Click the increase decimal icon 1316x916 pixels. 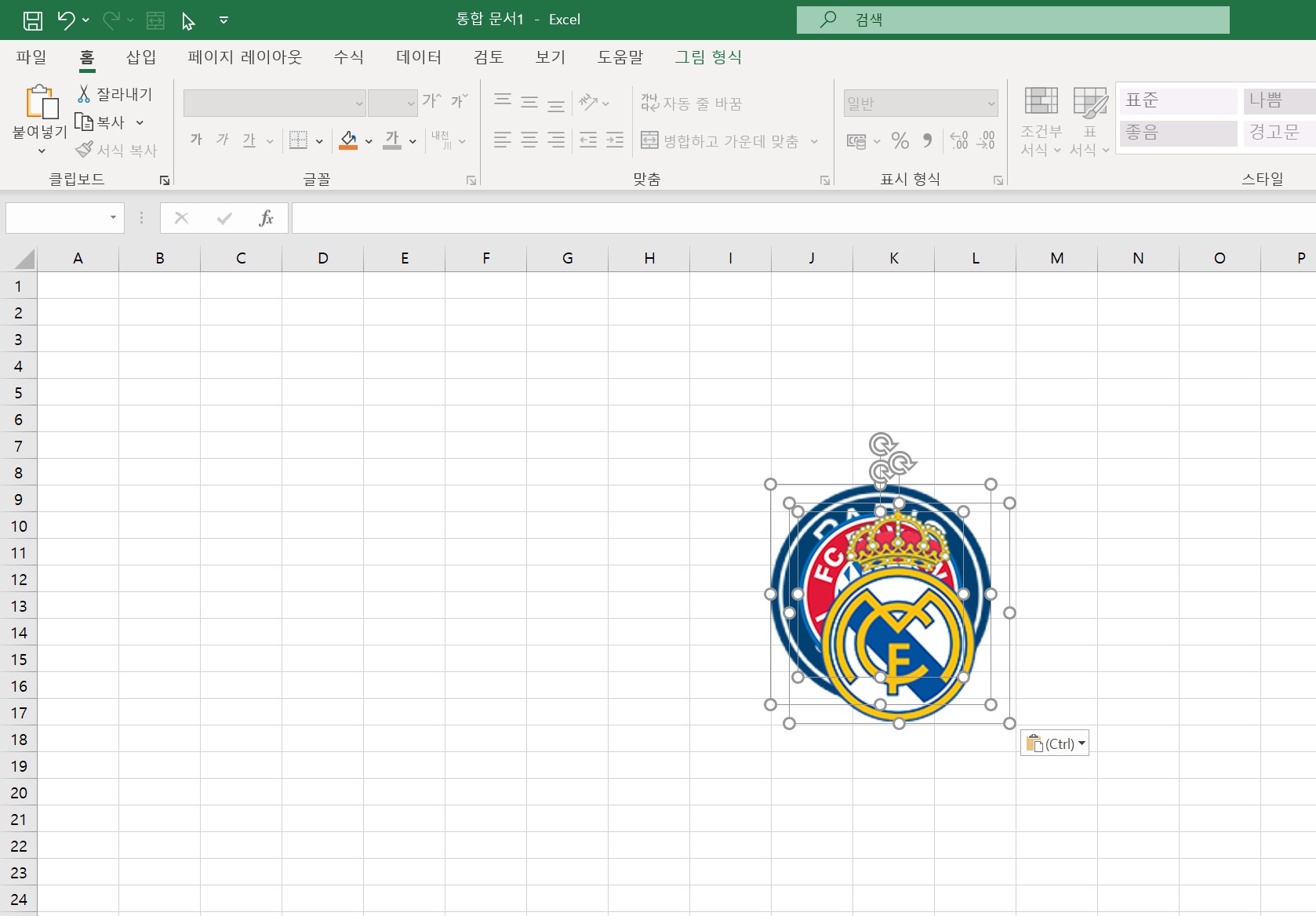click(958, 141)
